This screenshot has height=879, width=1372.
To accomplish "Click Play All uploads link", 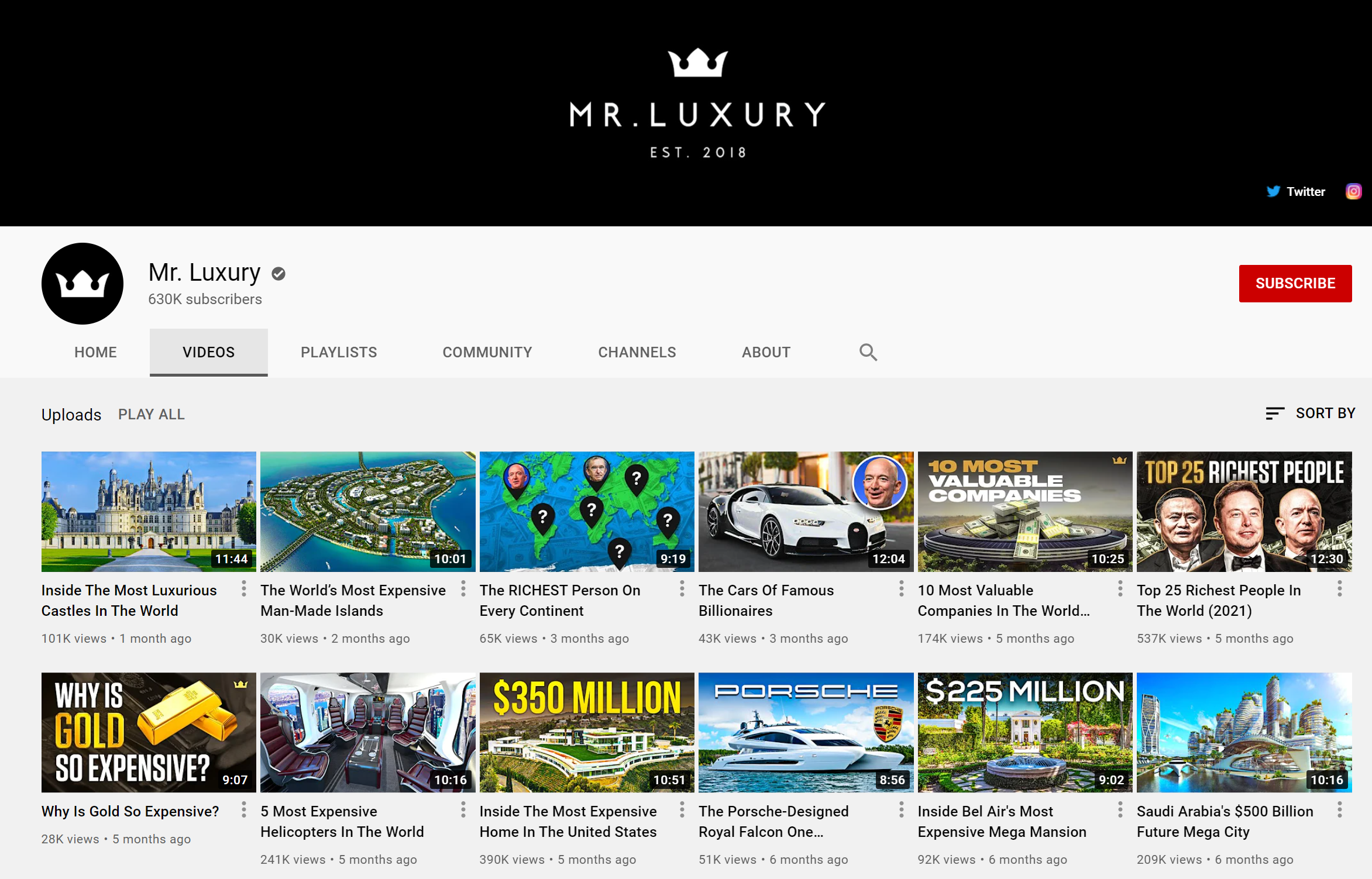I will pos(152,414).
